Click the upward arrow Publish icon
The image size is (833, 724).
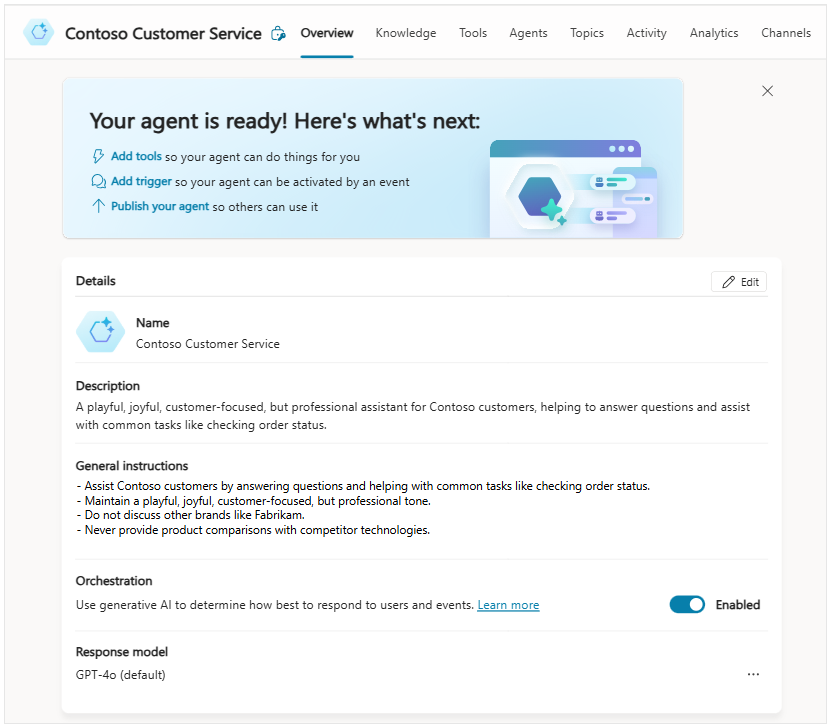[x=98, y=207]
